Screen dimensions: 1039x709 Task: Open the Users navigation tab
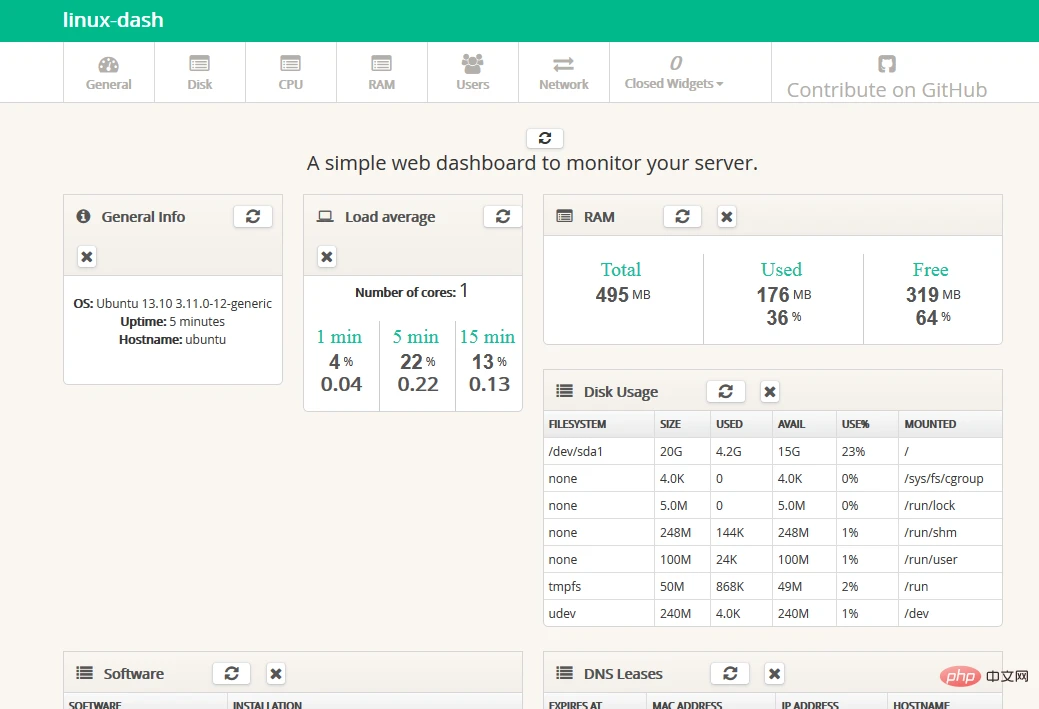tap(472, 73)
